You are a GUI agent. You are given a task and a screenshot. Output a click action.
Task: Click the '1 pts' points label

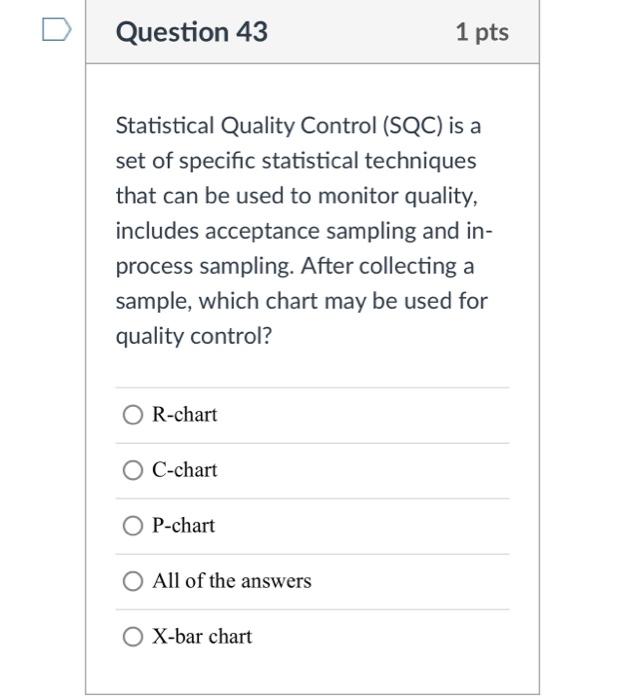[482, 32]
